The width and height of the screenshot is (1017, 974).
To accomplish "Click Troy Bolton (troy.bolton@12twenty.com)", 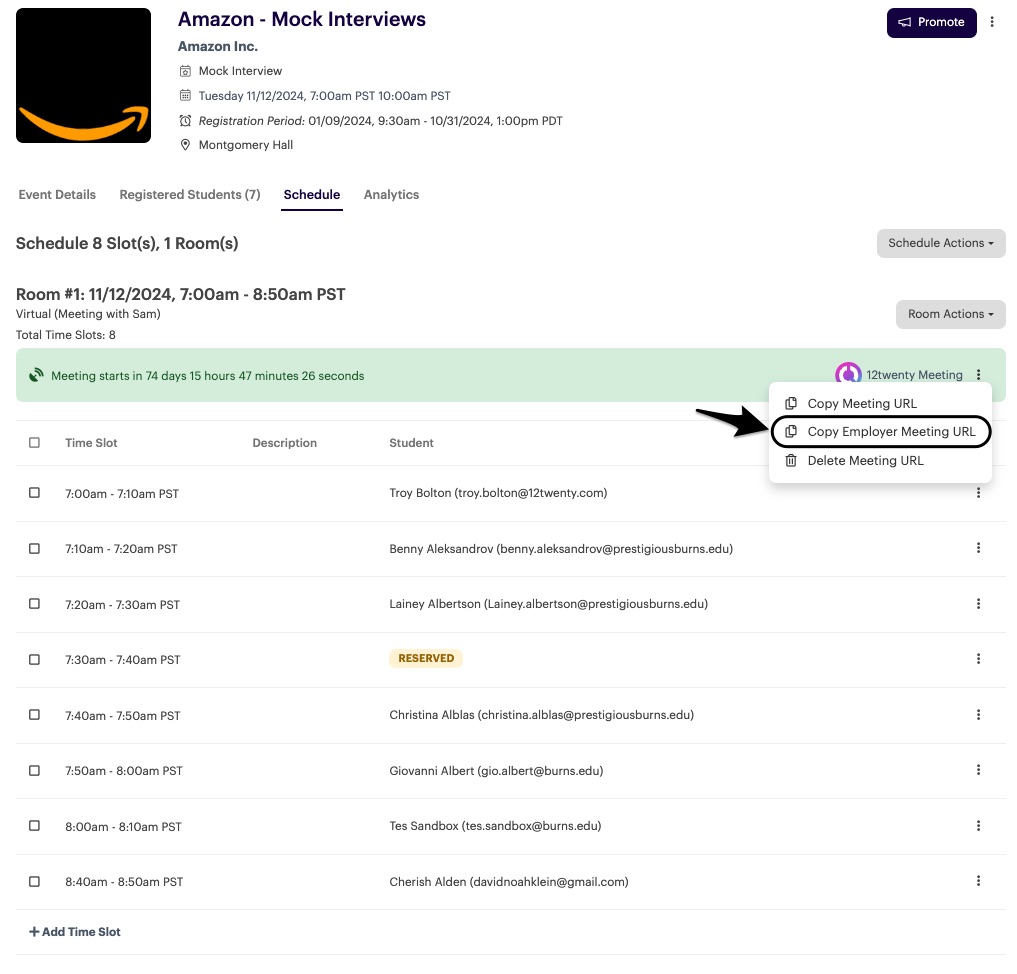I will click(498, 493).
